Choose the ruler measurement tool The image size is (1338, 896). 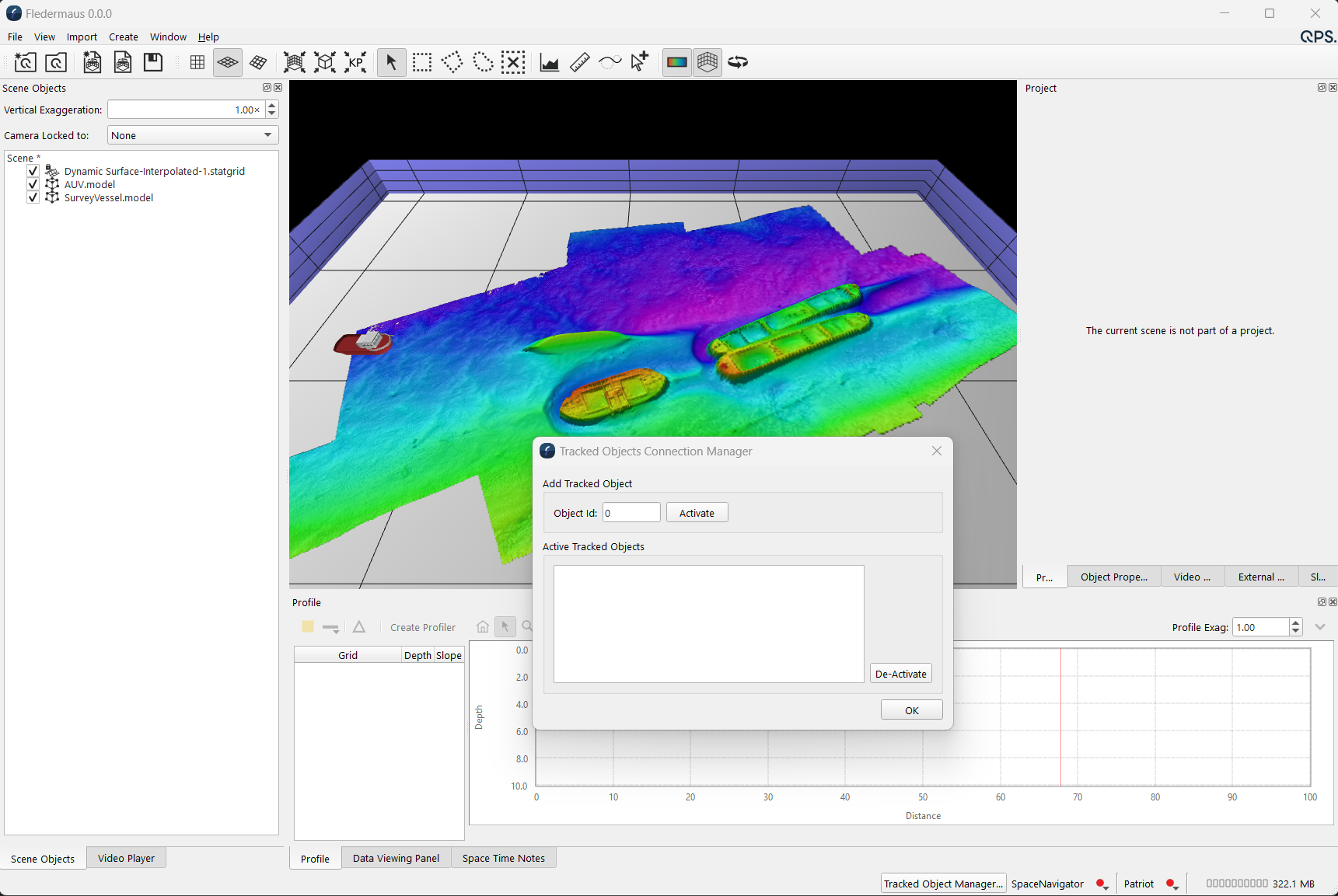point(580,62)
